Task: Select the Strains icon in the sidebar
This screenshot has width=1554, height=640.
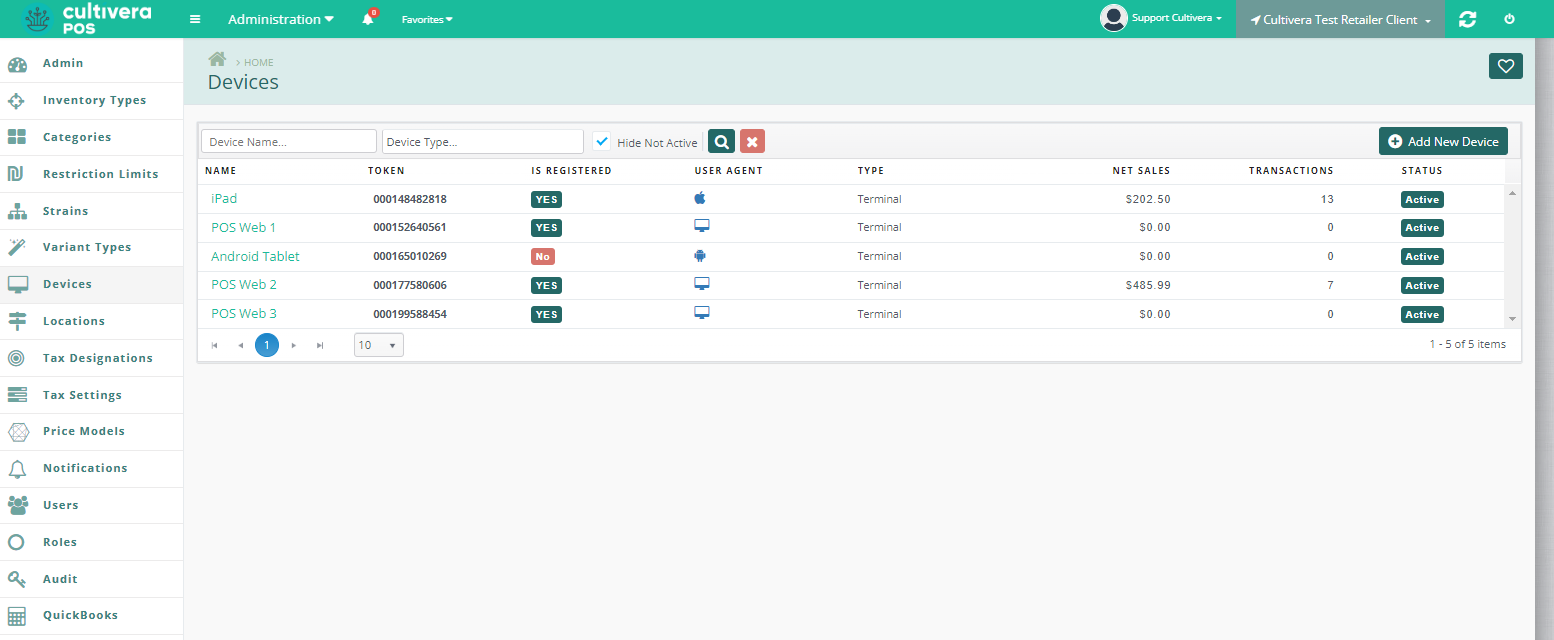Action: pyautogui.click(x=18, y=210)
